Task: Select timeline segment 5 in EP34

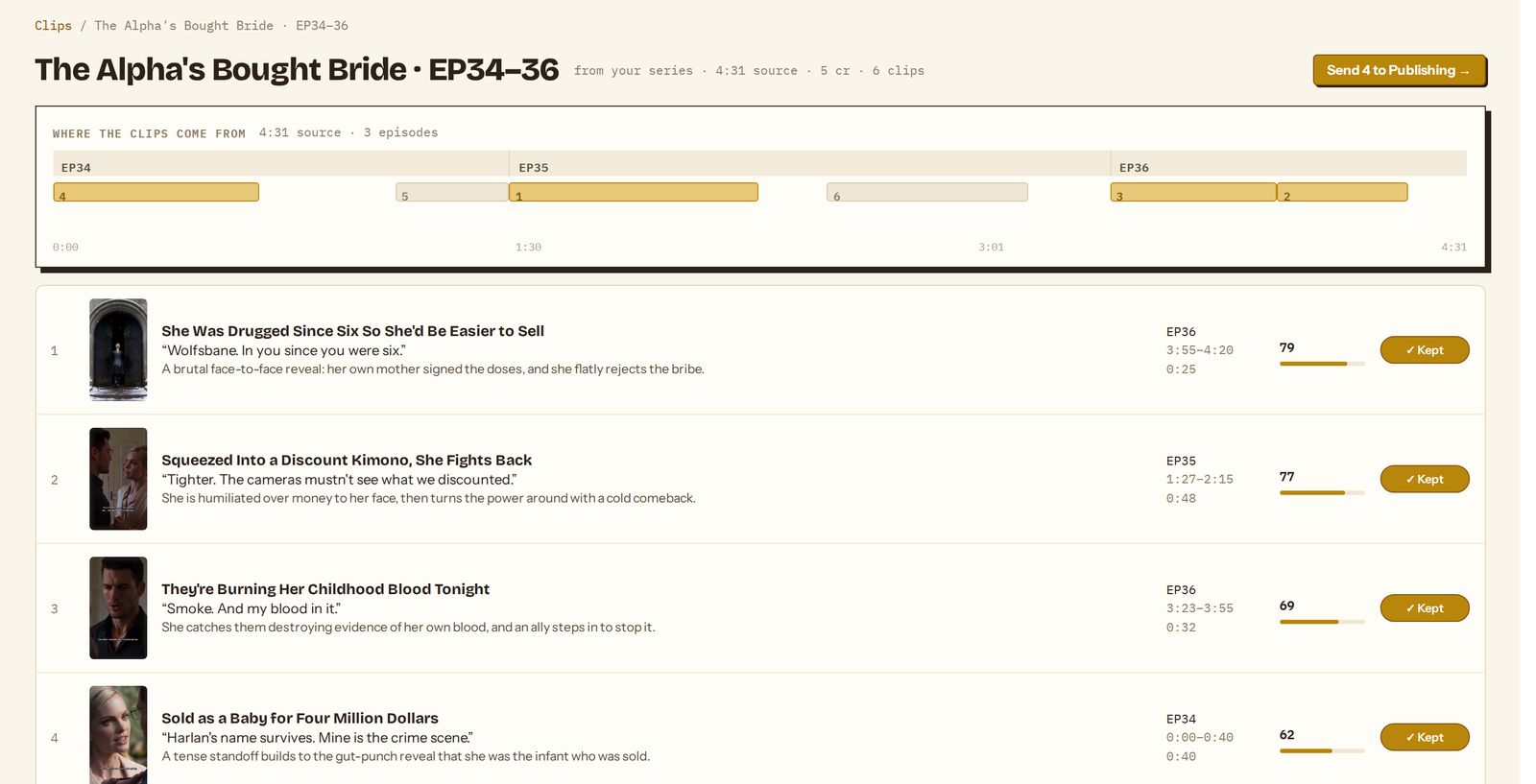Action: click(452, 192)
